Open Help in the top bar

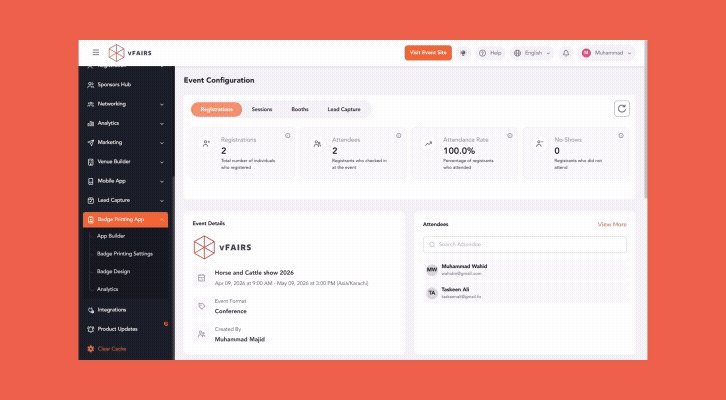coord(489,52)
